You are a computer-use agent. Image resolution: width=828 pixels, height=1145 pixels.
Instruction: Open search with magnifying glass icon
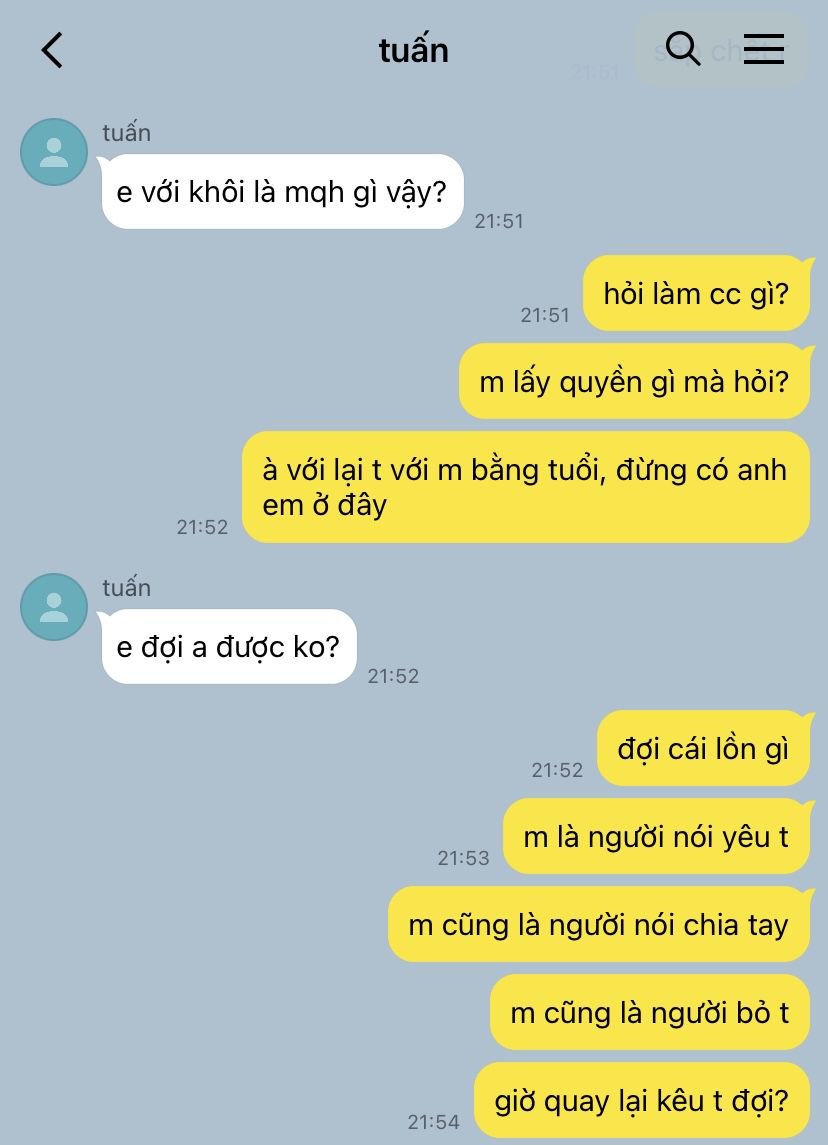pos(683,49)
